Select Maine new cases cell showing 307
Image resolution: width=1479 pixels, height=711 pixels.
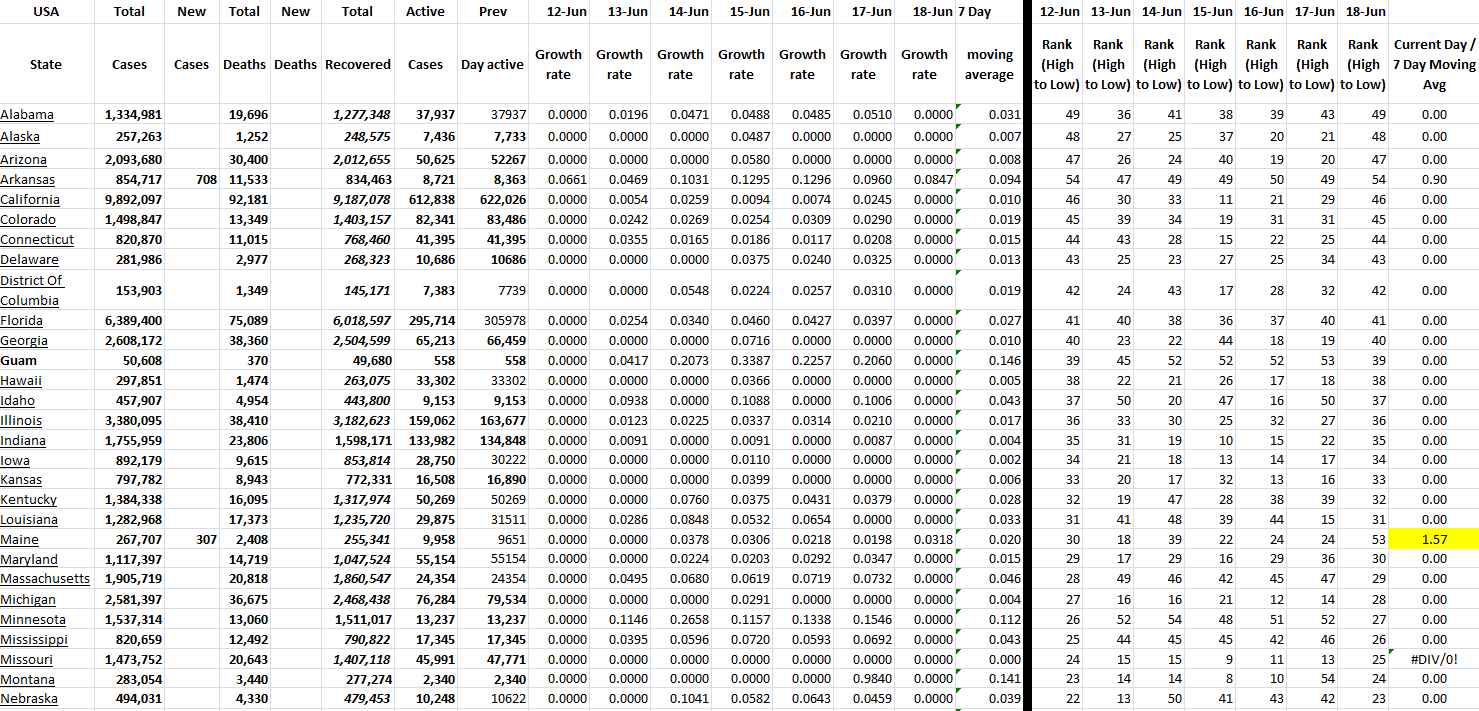pos(191,540)
